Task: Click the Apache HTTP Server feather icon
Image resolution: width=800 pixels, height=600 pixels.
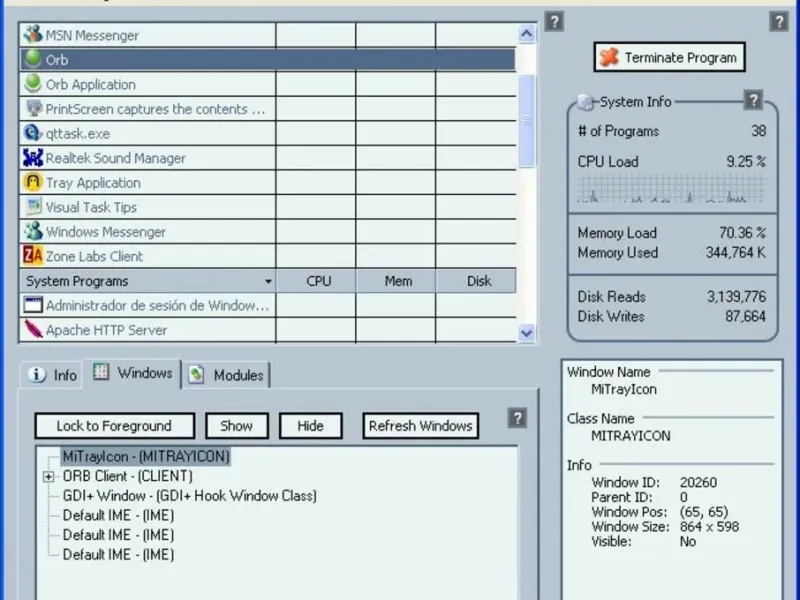Action: pos(34,329)
